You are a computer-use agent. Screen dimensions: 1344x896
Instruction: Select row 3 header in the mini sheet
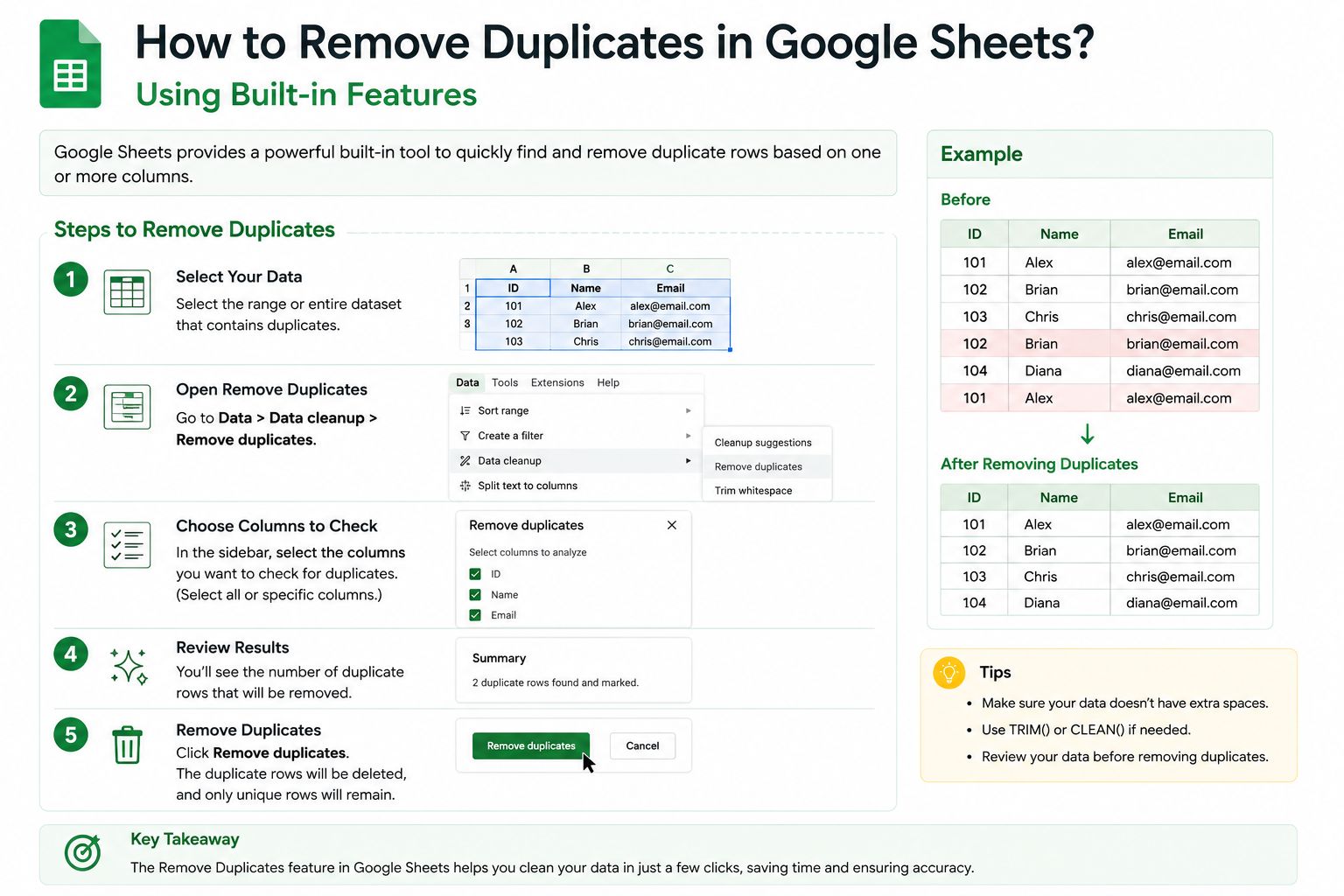click(x=467, y=324)
